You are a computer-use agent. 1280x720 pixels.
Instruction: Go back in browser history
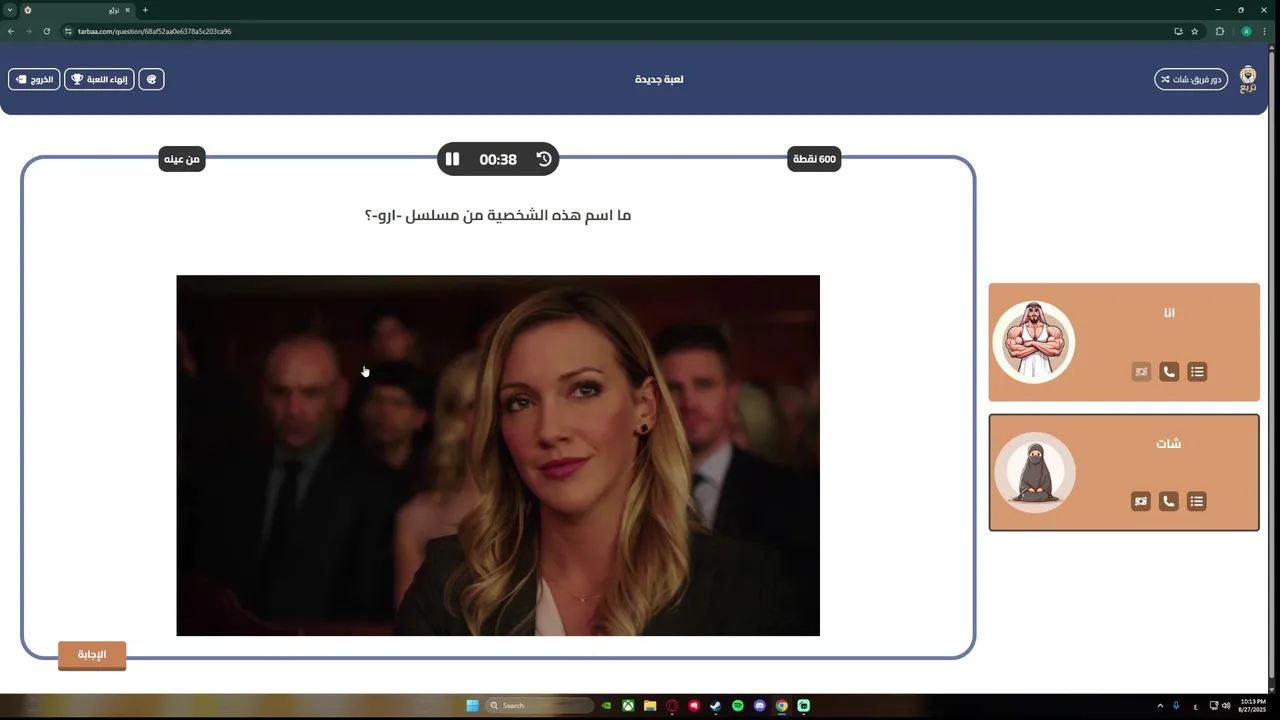coord(11,31)
